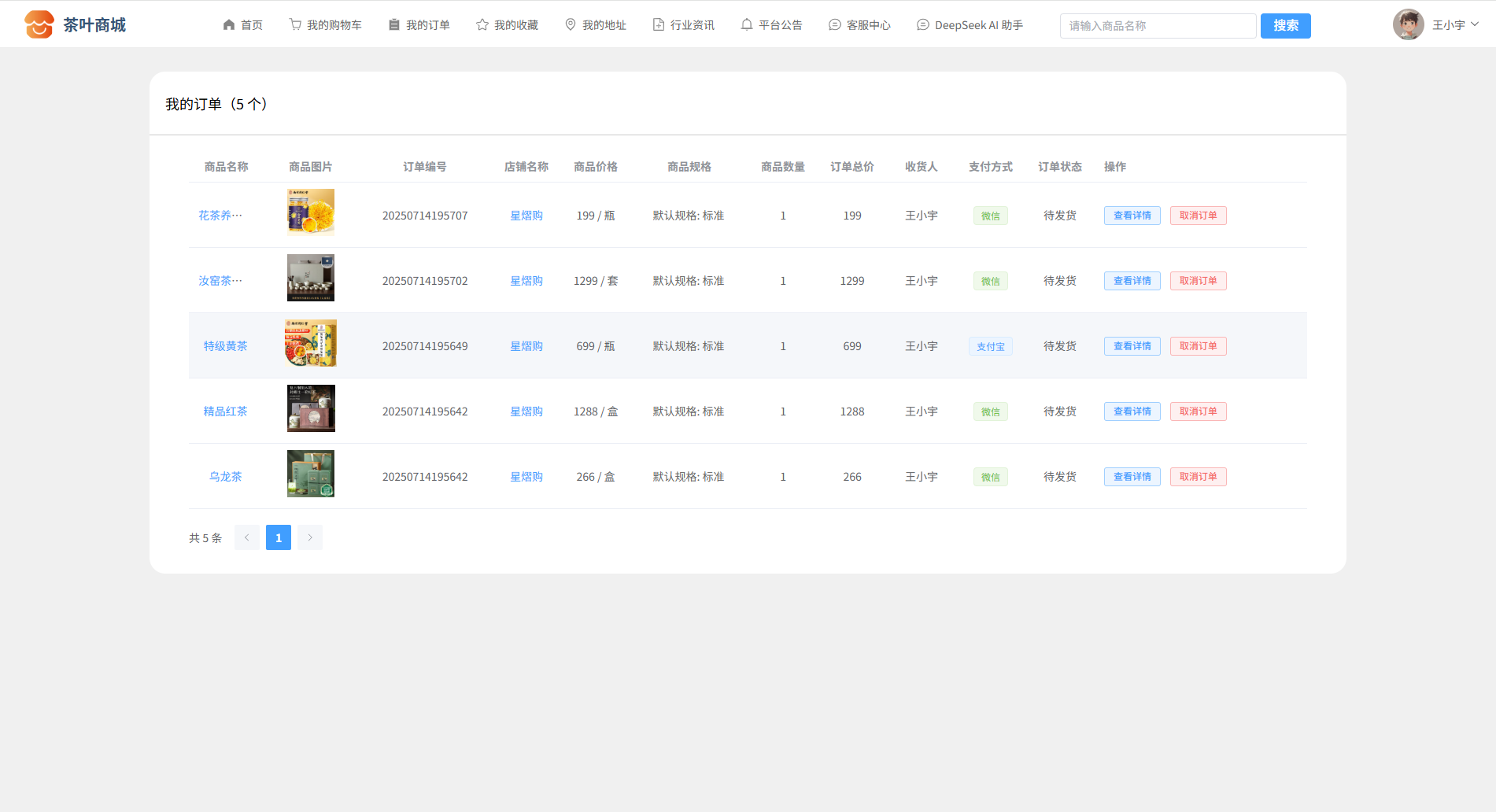Open shopping cart via cart icon

[x=295, y=25]
